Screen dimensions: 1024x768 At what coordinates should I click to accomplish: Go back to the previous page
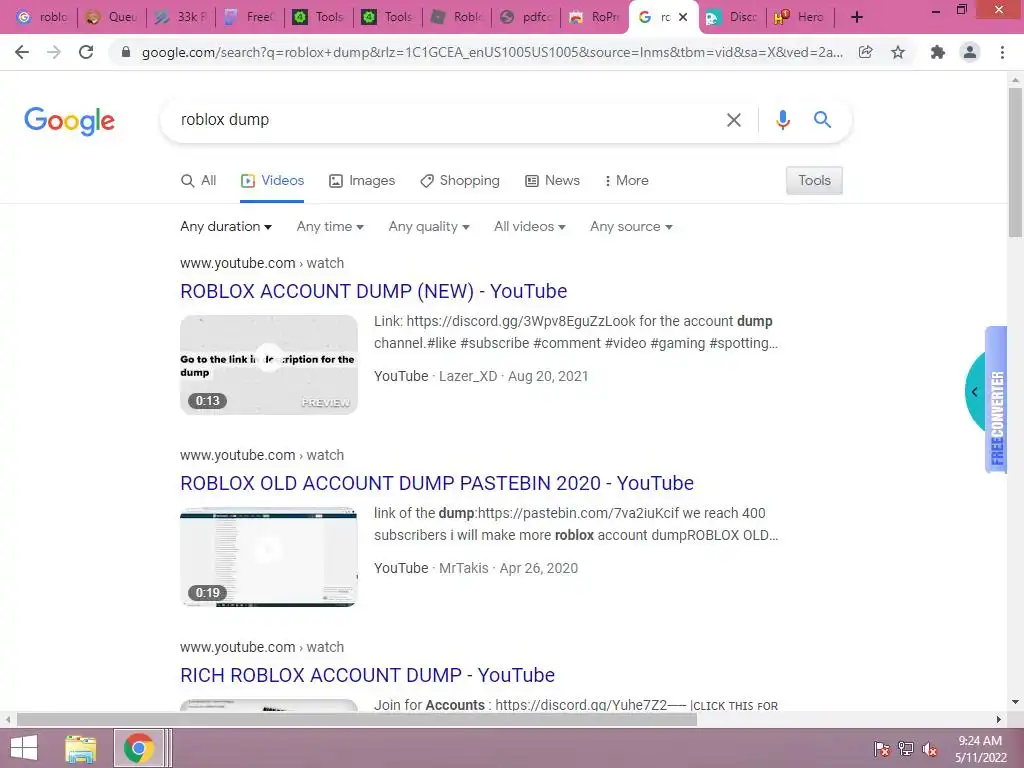[x=22, y=52]
